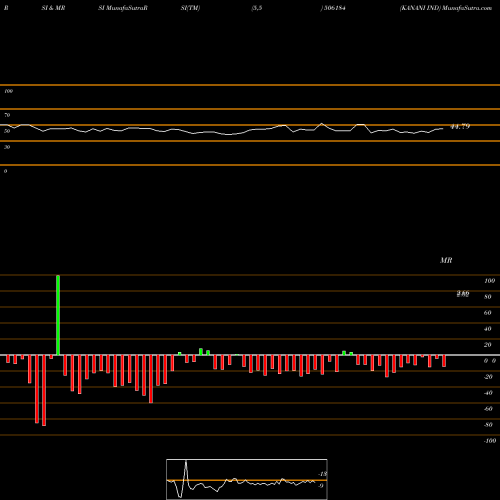The image size is (500, 500).
Task: Open the mini overview chart thumbnail at bottom
Action: 247,479
